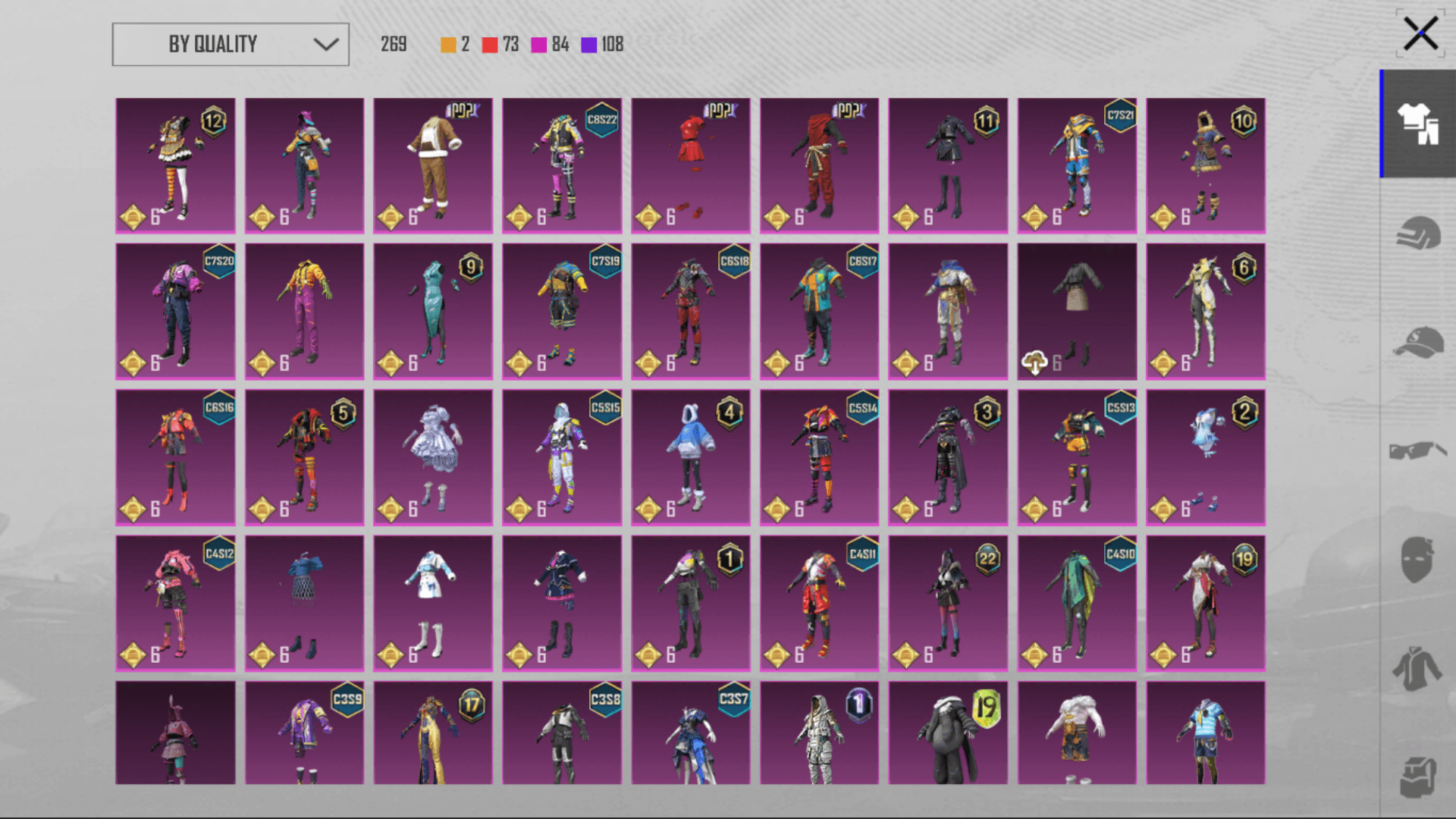Image resolution: width=1456 pixels, height=819 pixels.
Task: Open the outfits category in the sidebar
Action: (1418, 124)
